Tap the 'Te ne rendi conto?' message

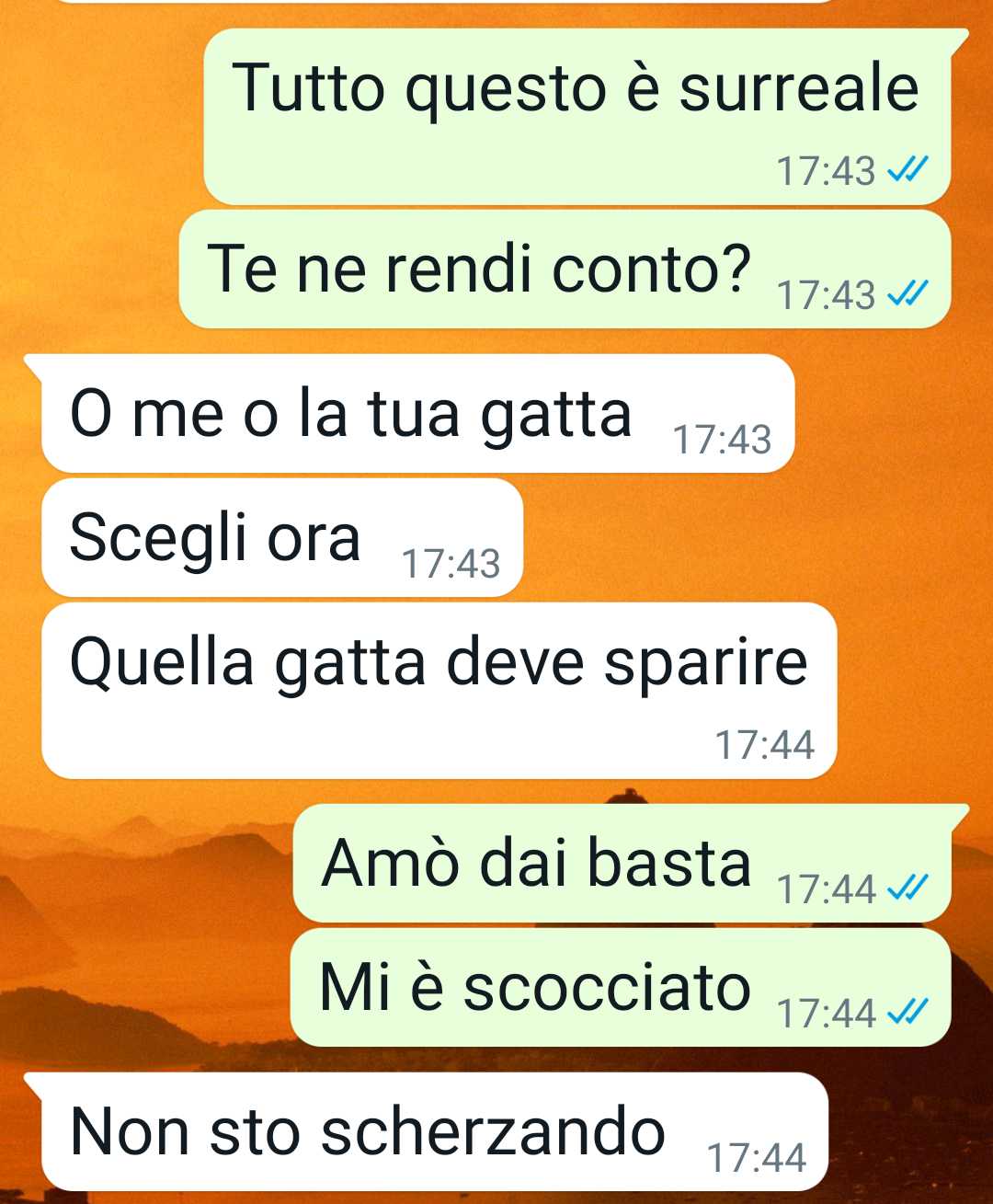coord(565,269)
